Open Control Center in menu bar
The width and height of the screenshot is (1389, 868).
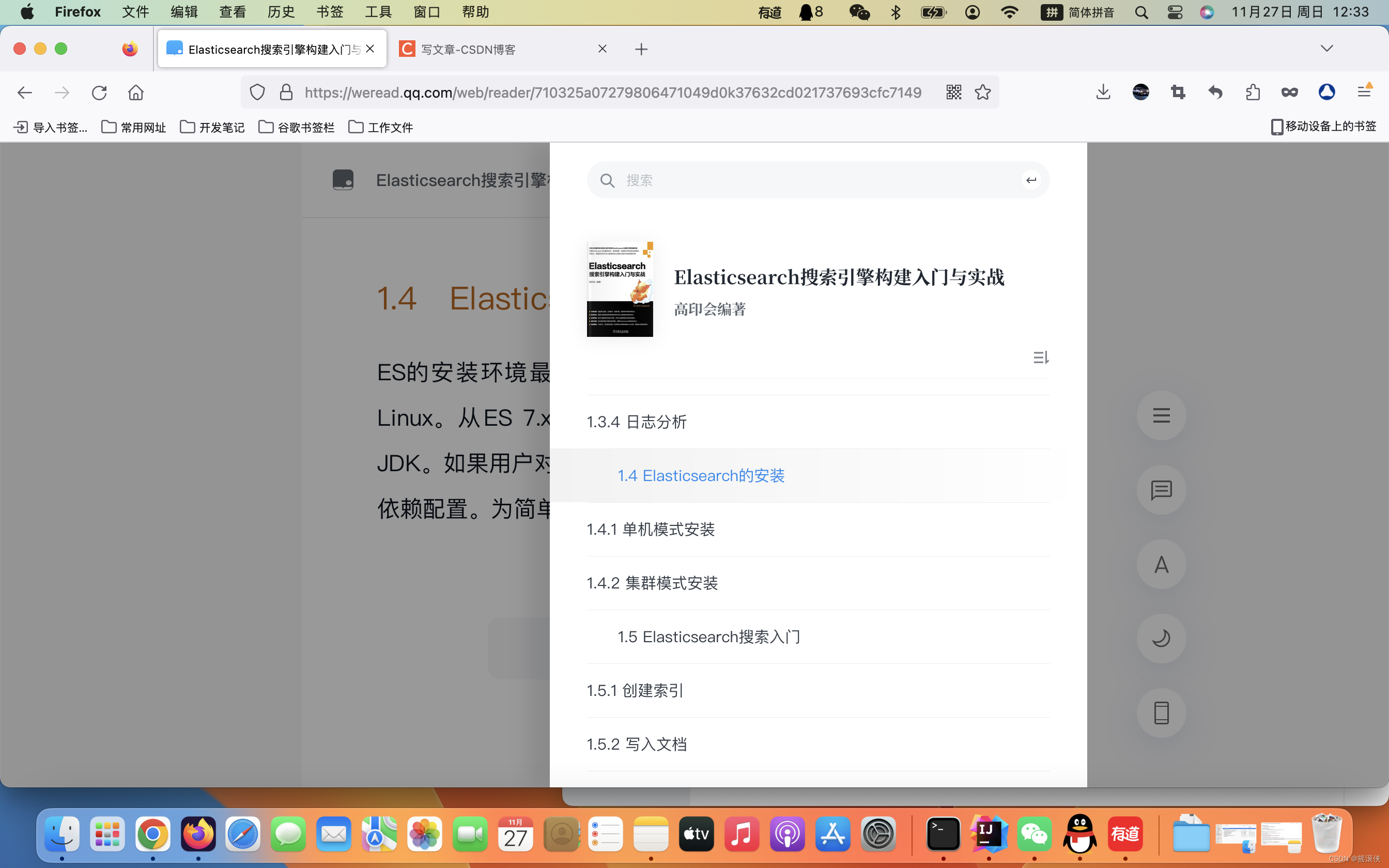(x=1175, y=12)
